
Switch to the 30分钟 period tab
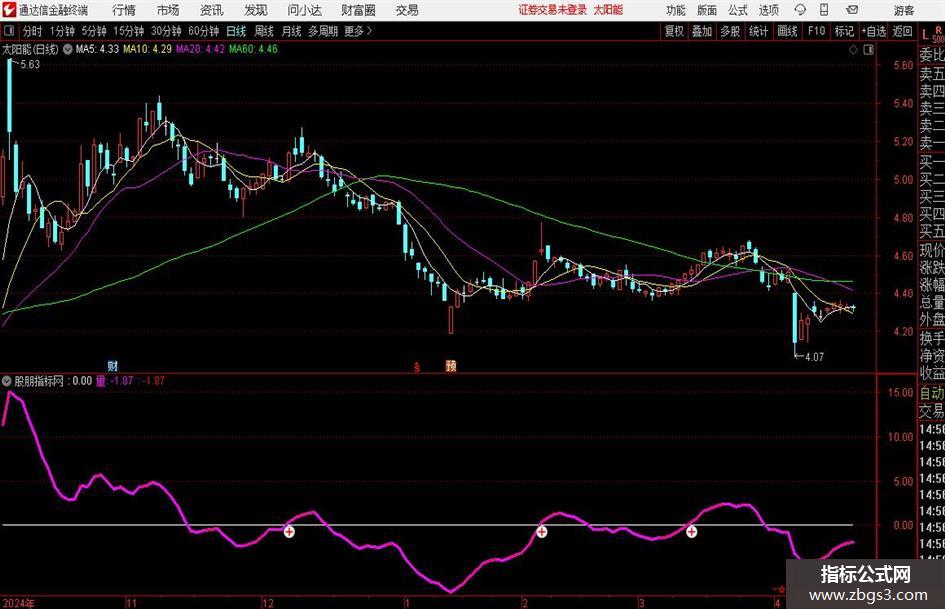[x=166, y=31]
